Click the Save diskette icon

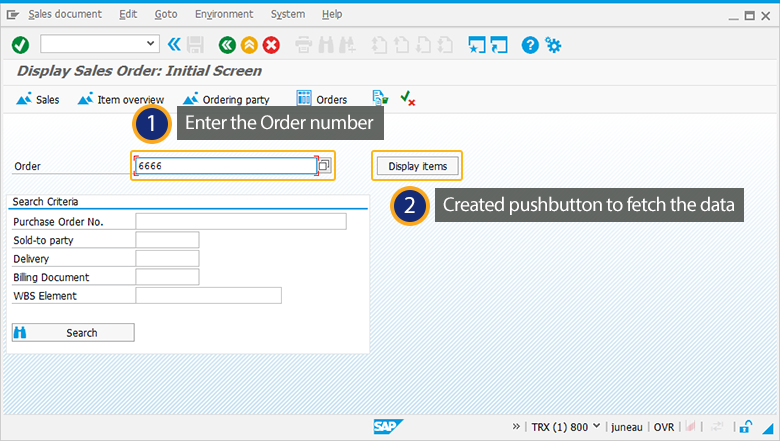pos(195,45)
